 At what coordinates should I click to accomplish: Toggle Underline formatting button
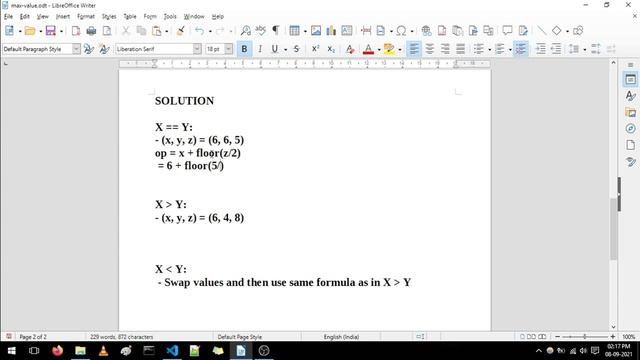tap(275, 49)
